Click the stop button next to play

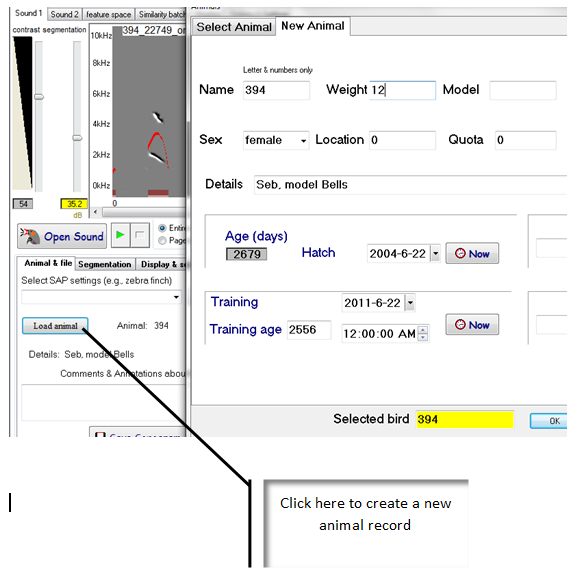coord(140,235)
